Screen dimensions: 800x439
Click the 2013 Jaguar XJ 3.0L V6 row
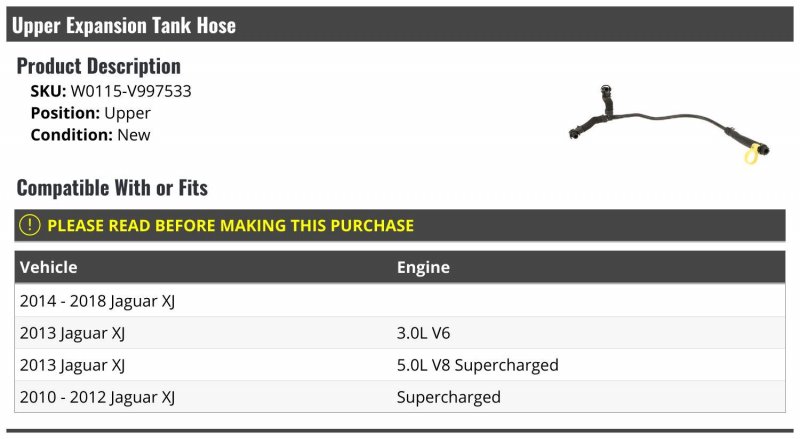tap(400, 333)
